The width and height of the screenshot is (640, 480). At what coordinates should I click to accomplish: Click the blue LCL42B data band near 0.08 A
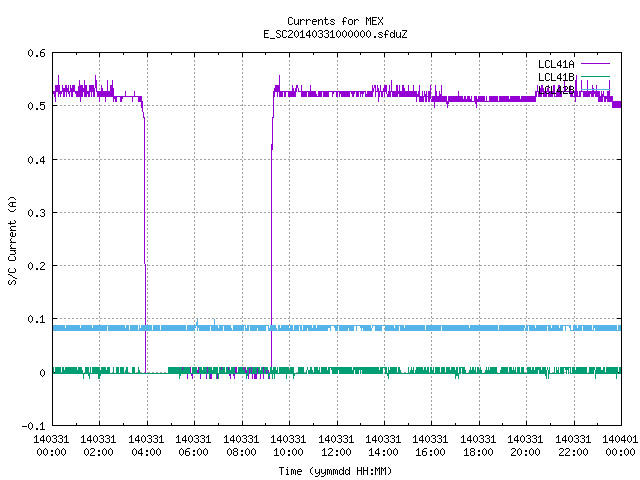[337, 328]
